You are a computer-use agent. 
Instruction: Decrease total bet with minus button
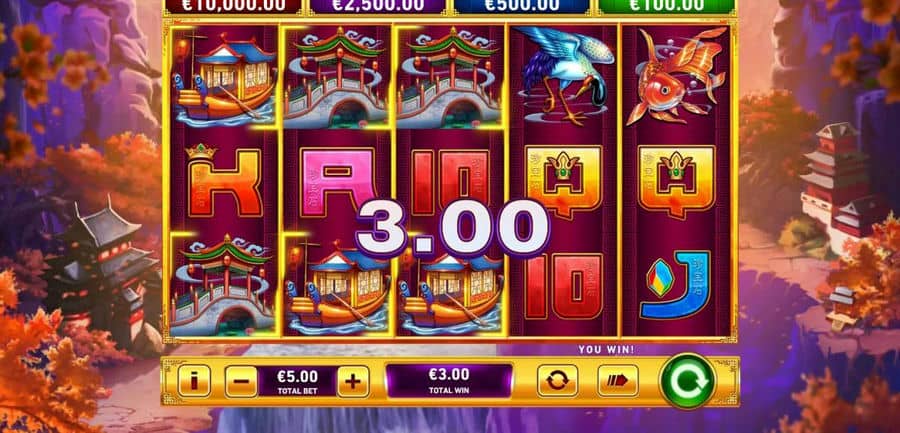coord(240,381)
